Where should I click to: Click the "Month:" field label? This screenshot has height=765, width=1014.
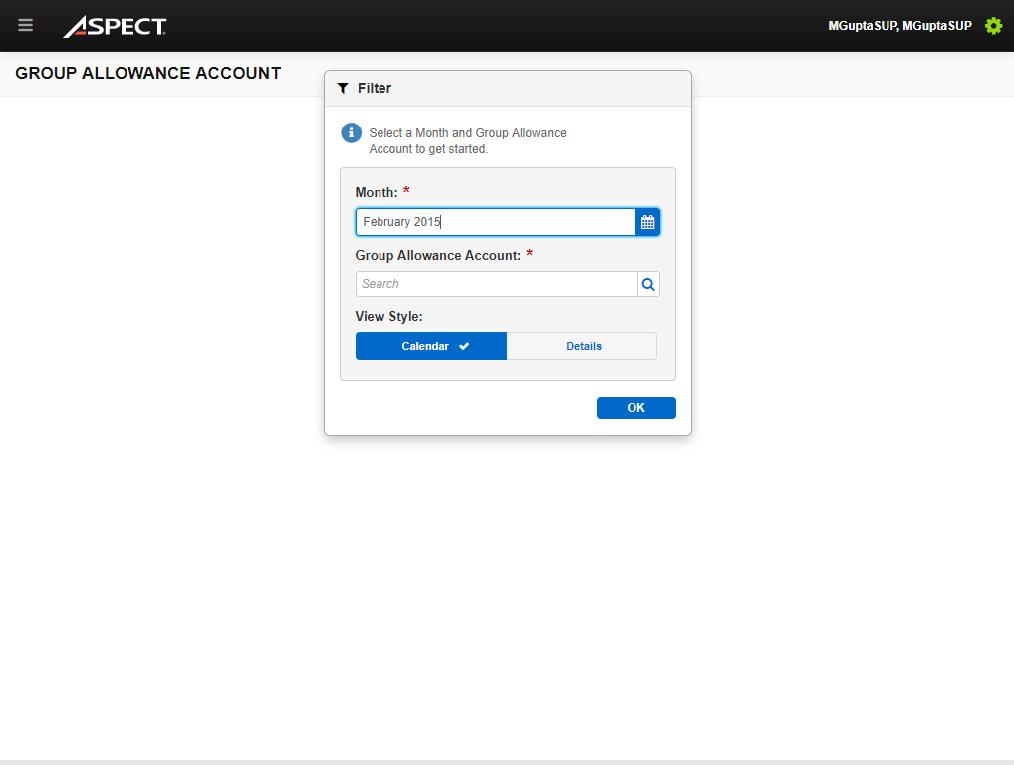point(376,192)
